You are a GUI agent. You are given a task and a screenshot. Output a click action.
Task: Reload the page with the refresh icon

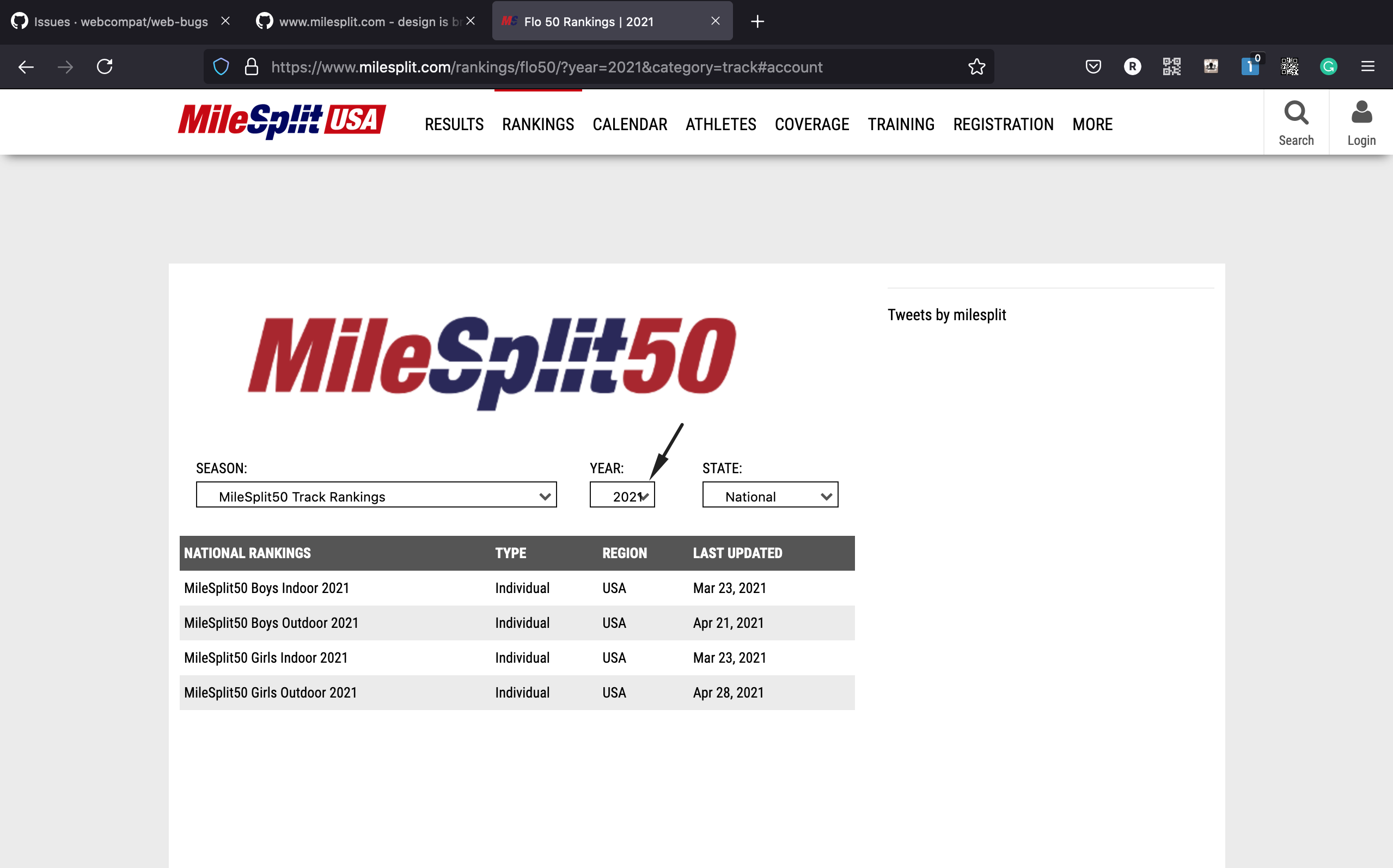coord(105,67)
